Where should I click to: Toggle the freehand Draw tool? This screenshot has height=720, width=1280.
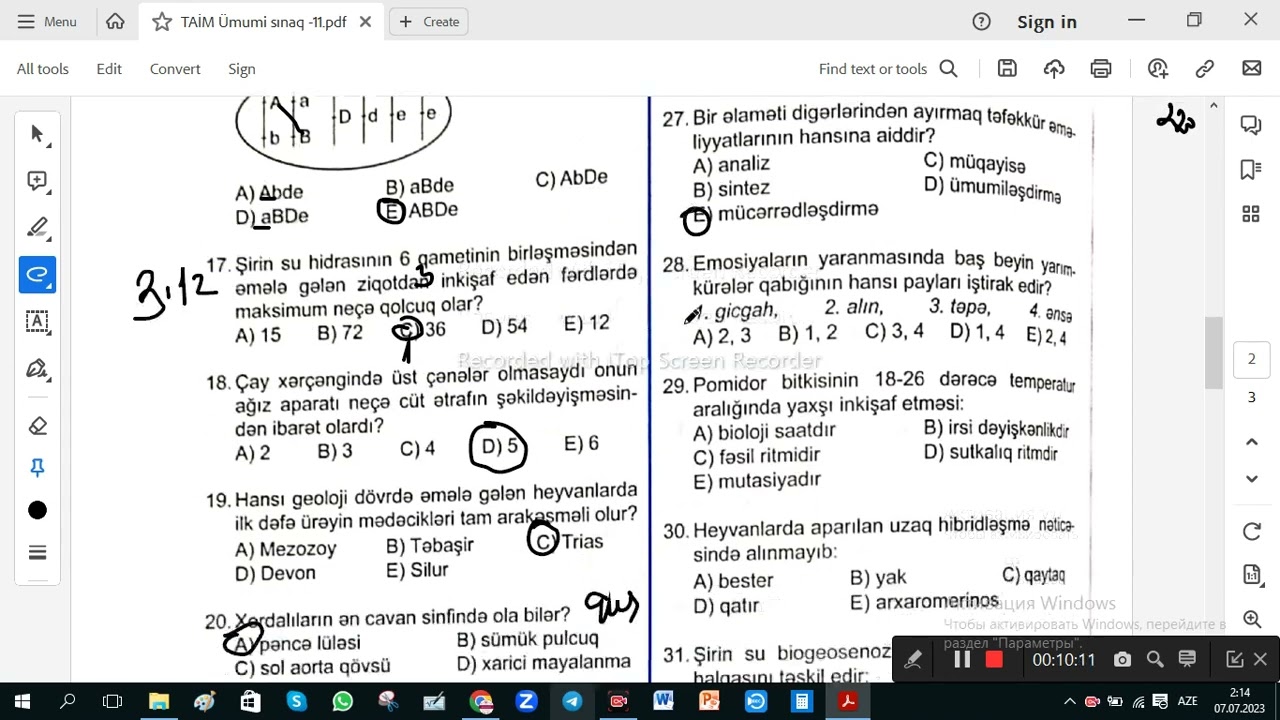(x=37, y=274)
